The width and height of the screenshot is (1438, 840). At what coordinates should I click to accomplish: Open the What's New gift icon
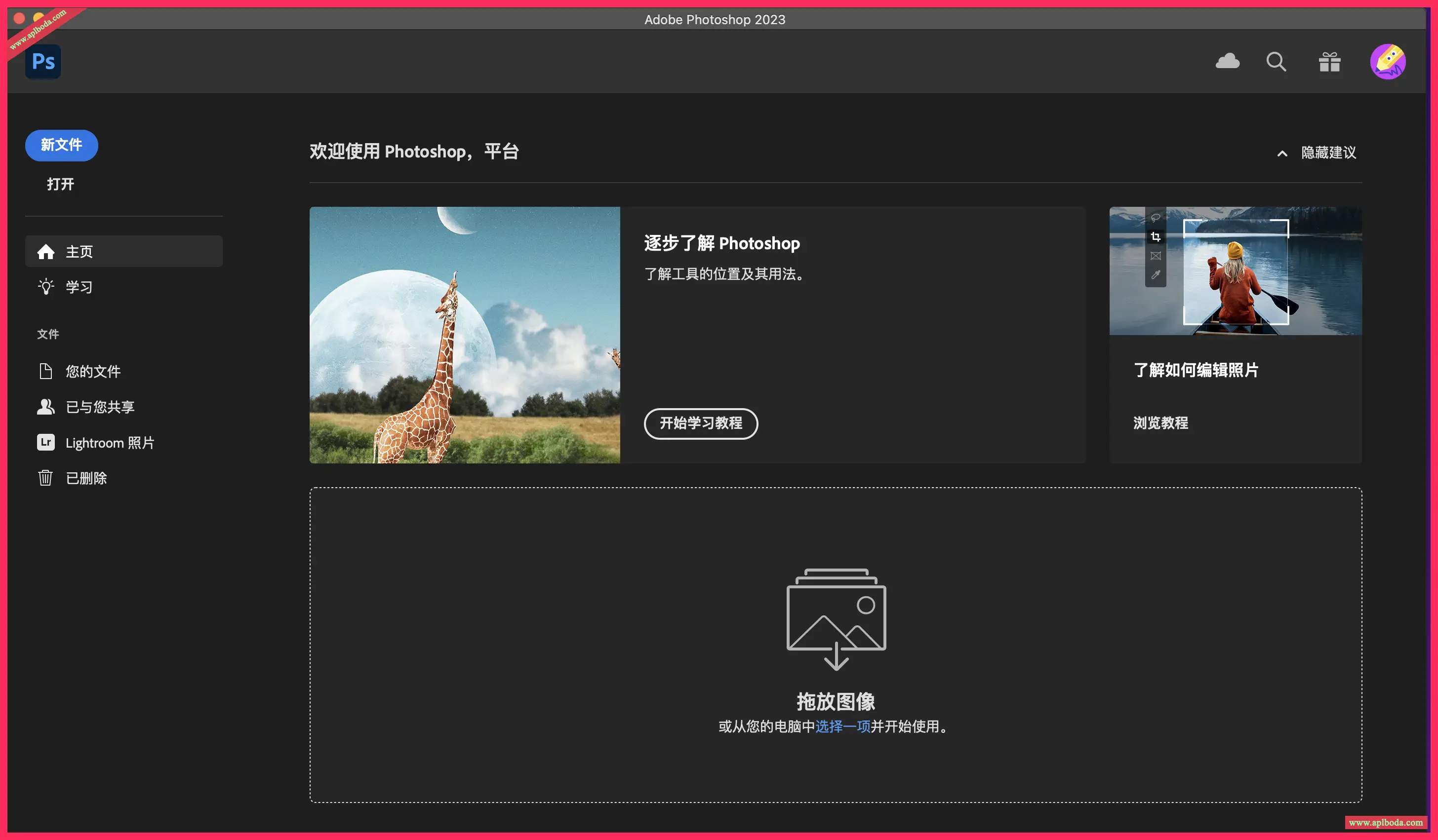(1329, 62)
